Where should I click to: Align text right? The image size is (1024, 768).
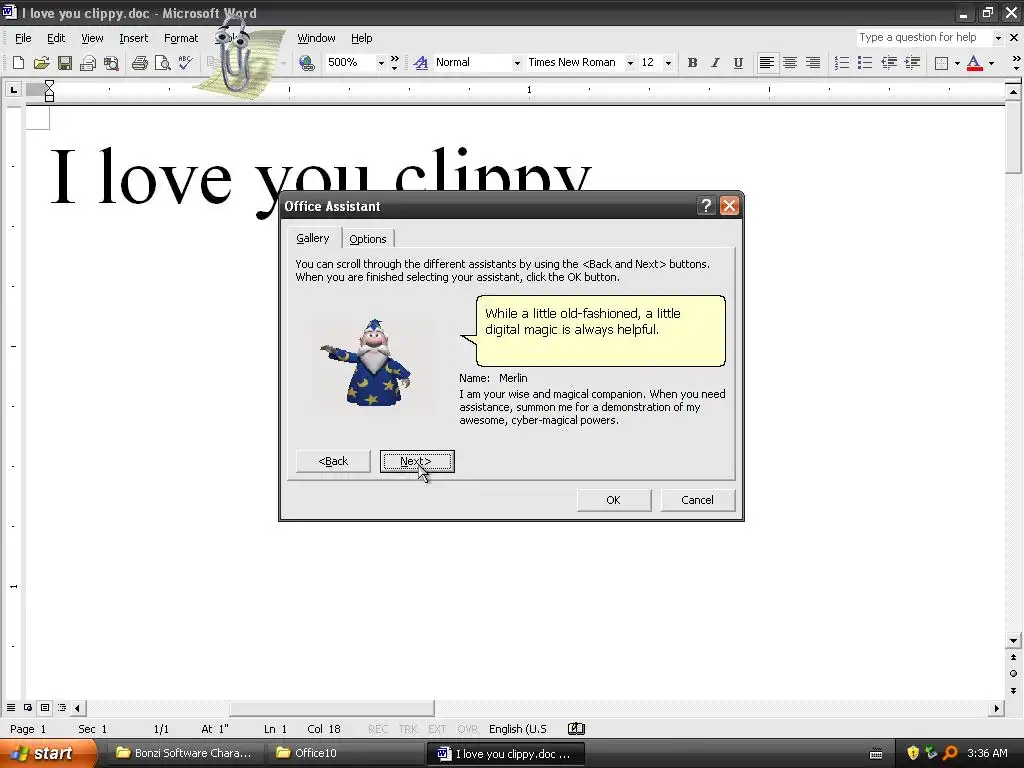813,63
